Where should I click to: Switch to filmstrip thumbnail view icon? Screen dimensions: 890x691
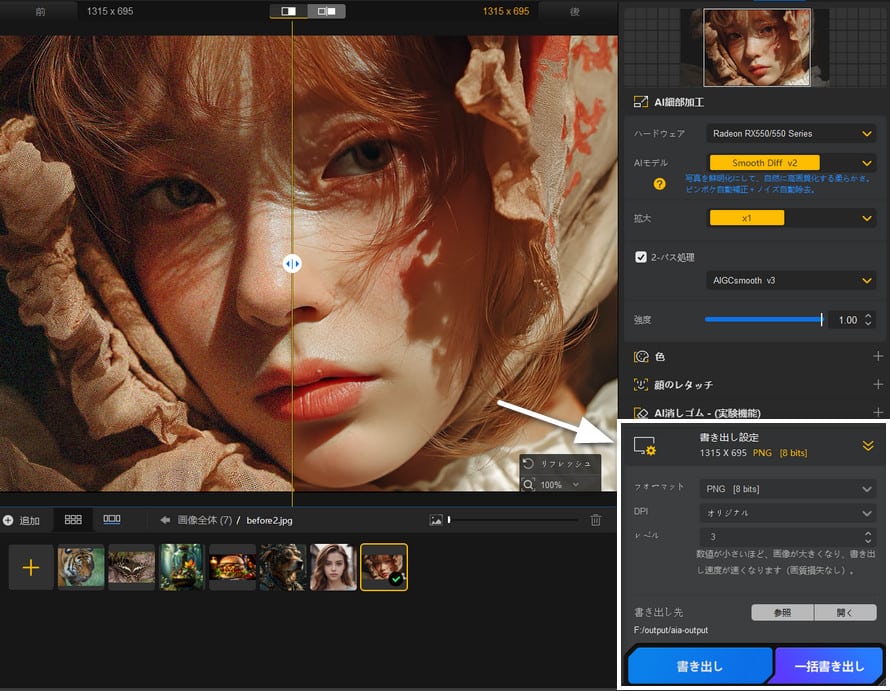[112, 520]
